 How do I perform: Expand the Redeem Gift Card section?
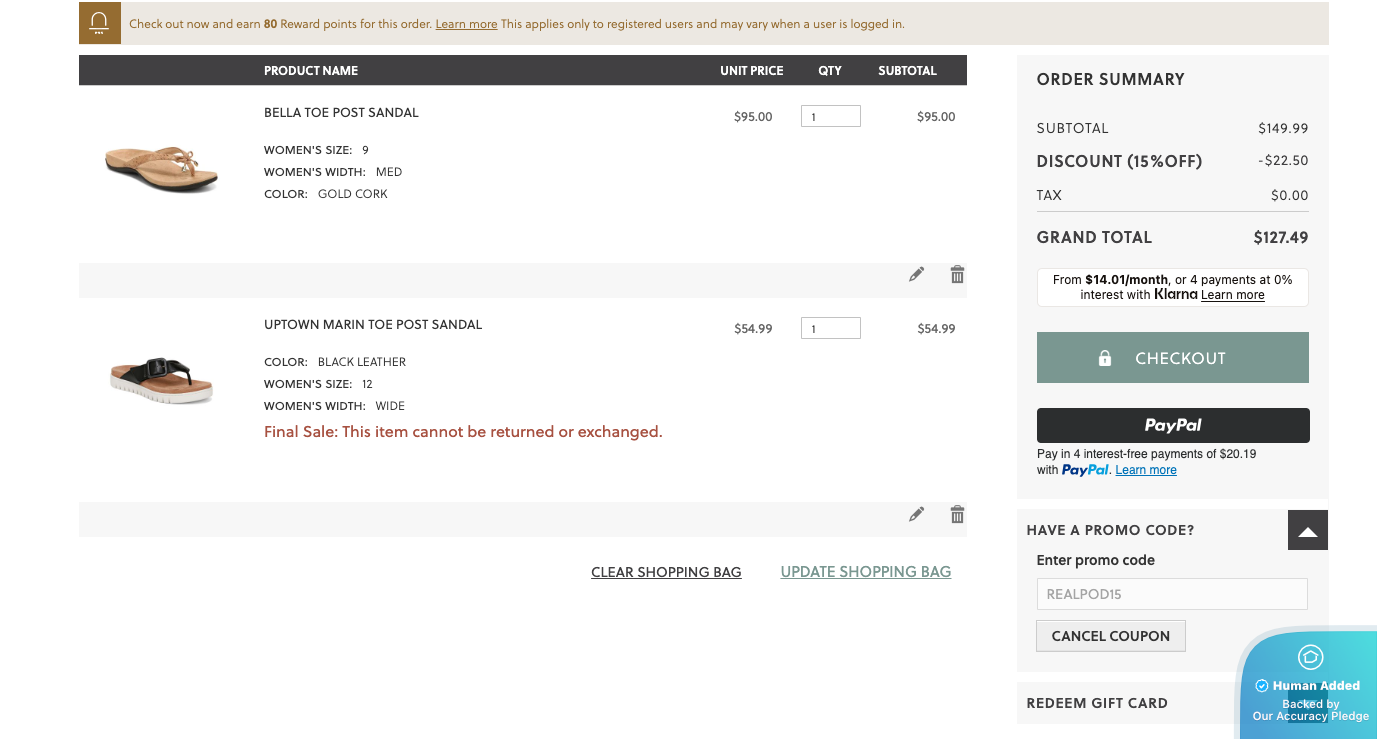pos(1097,703)
